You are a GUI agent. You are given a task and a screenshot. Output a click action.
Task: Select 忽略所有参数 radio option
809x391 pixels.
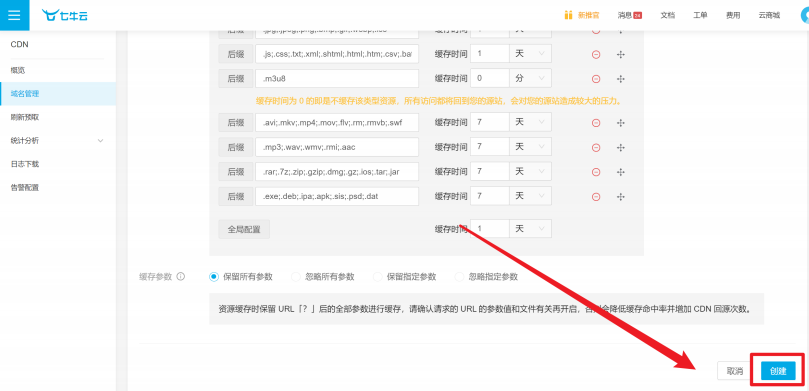tap(296, 276)
